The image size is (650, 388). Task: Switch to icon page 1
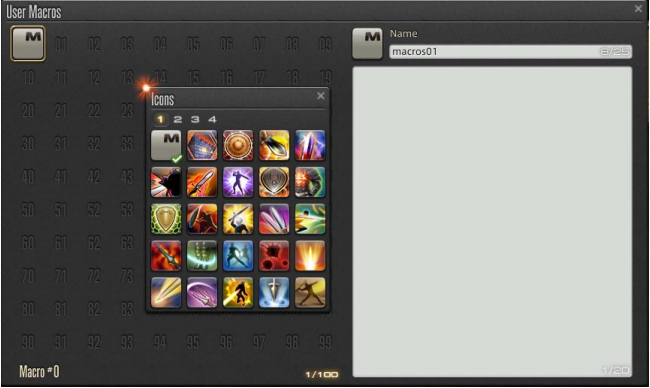coord(160,119)
